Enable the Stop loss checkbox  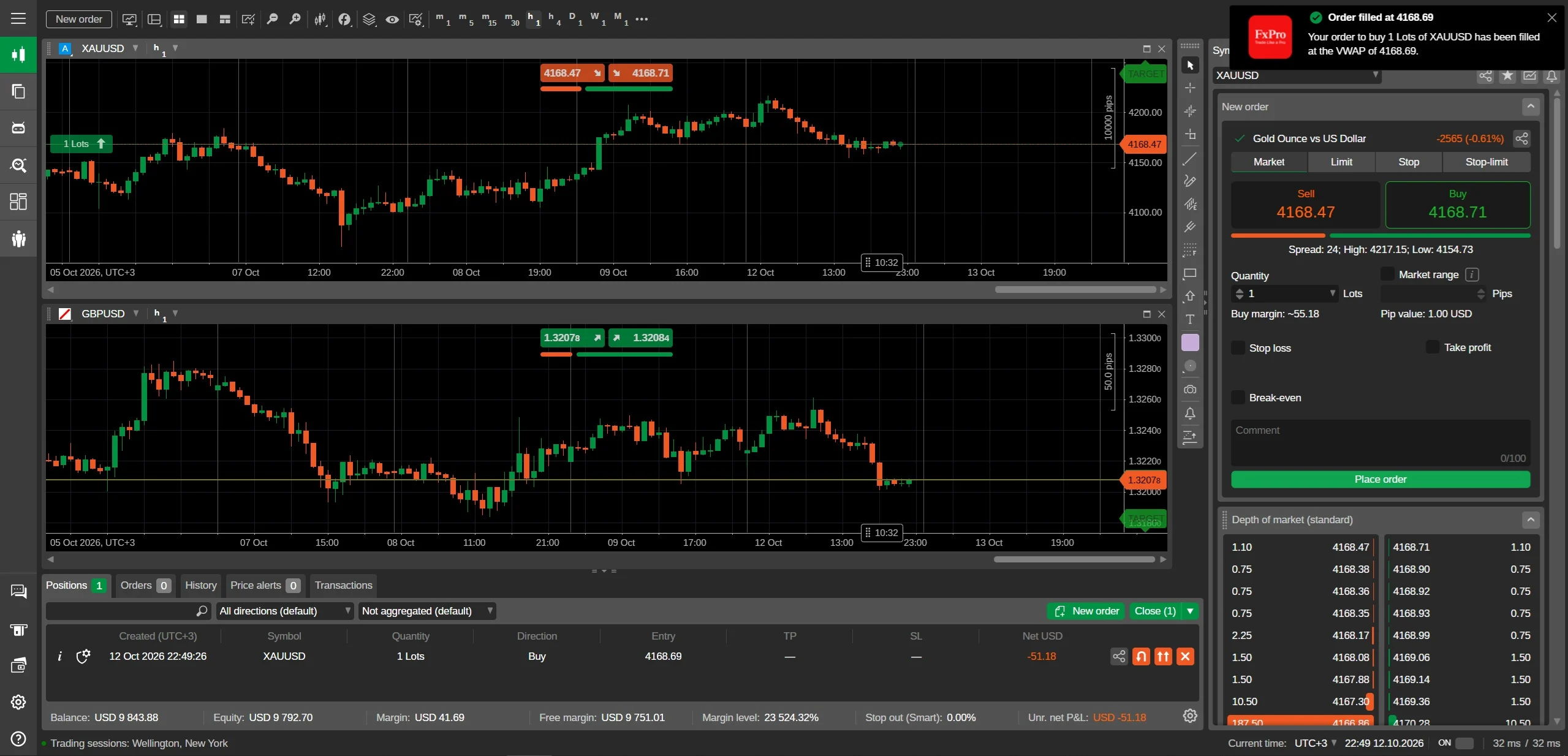1238,347
